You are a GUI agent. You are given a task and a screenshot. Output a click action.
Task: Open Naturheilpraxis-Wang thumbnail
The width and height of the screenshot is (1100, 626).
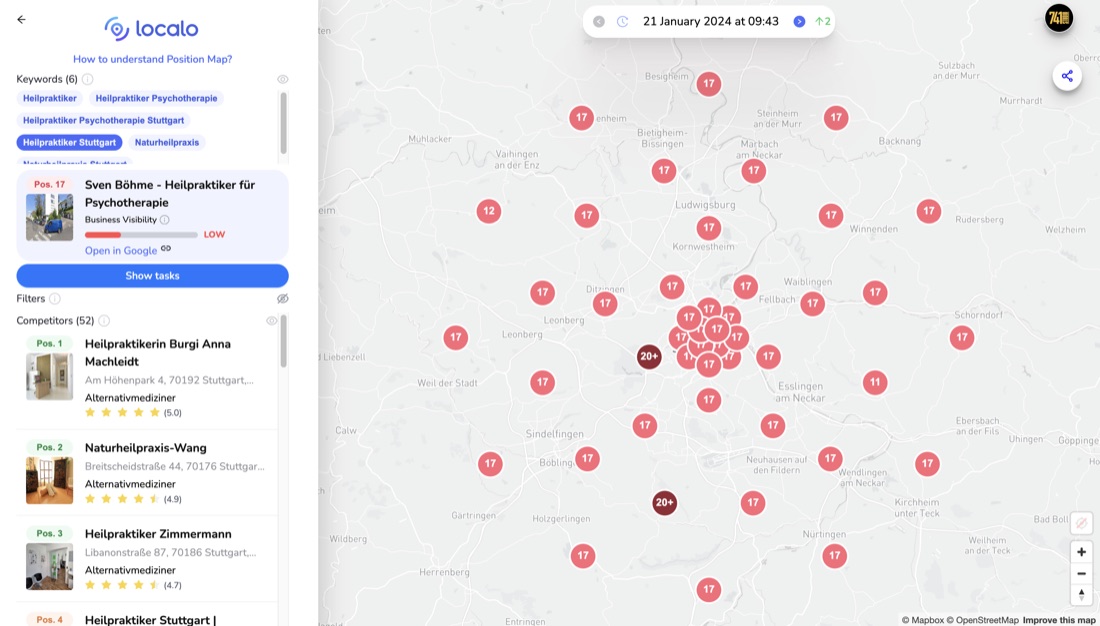click(49, 481)
